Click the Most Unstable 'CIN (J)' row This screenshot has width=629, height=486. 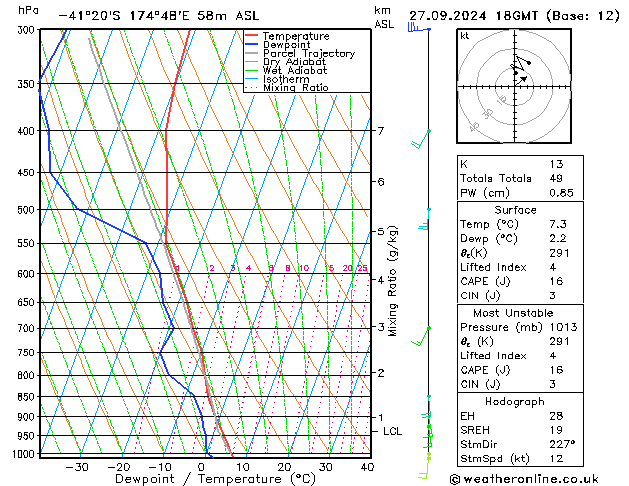click(520, 384)
